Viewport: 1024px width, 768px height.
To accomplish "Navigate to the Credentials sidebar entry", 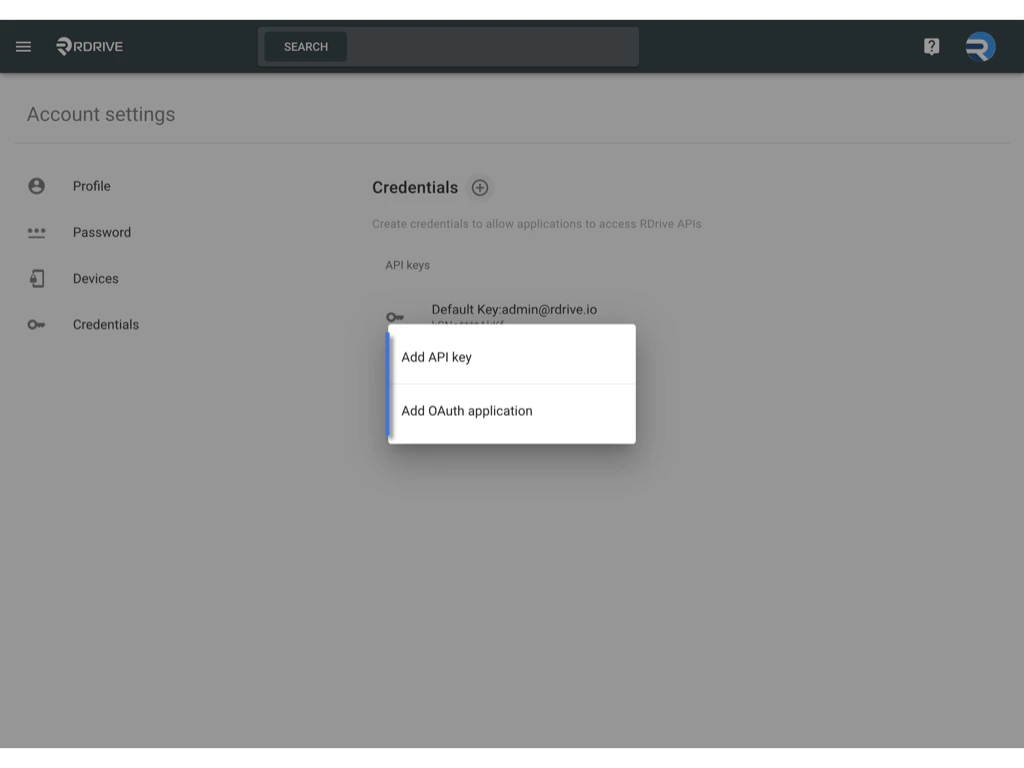I will [106, 324].
